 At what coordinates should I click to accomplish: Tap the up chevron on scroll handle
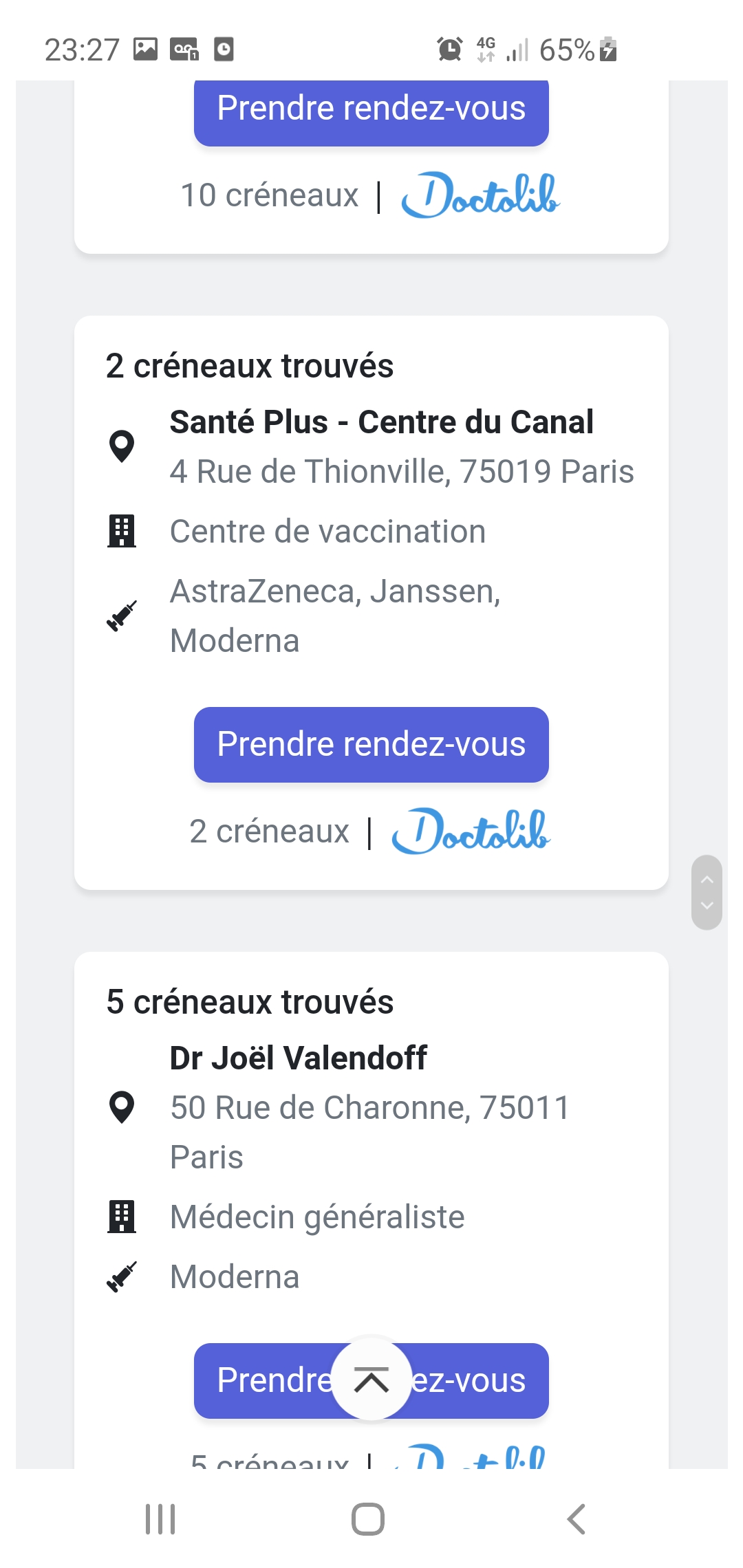pyautogui.click(x=707, y=880)
